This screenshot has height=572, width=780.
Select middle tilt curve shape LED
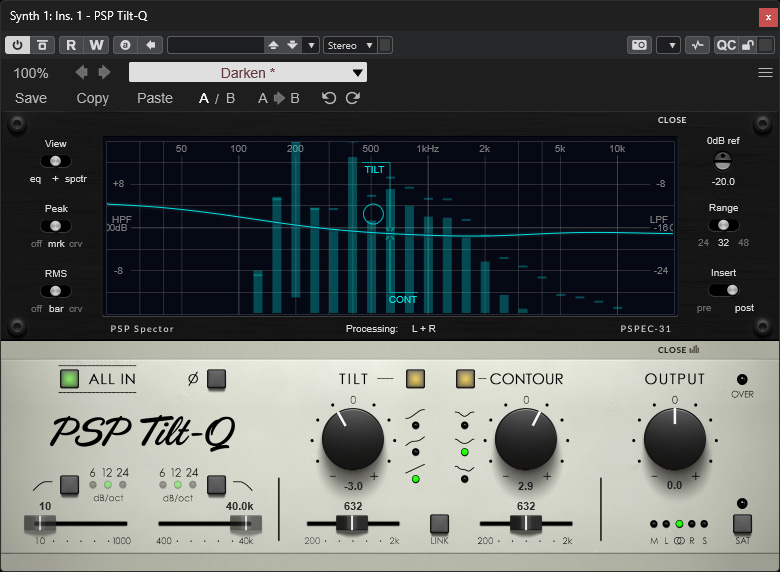coord(415,452)
